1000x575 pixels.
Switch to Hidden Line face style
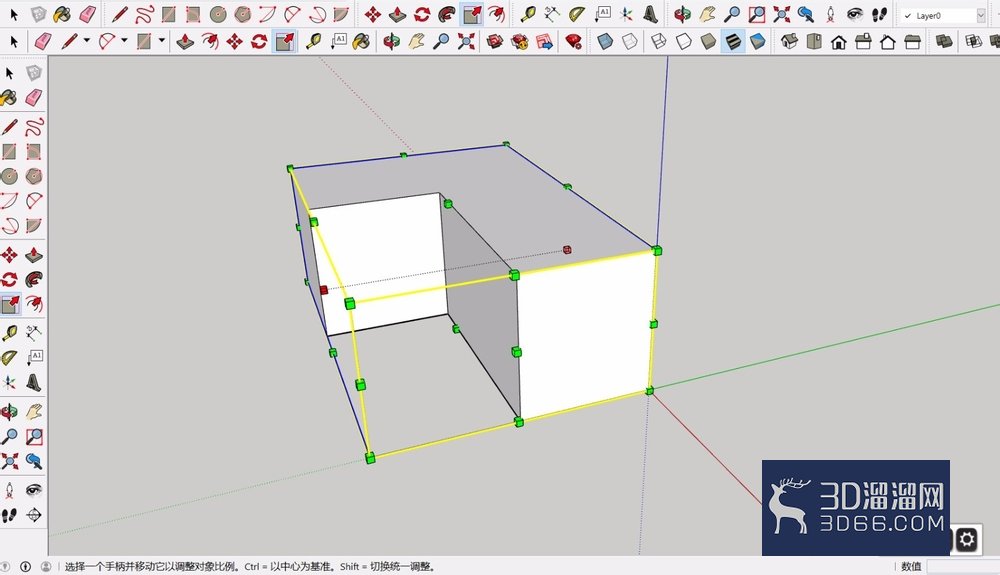click(x=684, y=42)
